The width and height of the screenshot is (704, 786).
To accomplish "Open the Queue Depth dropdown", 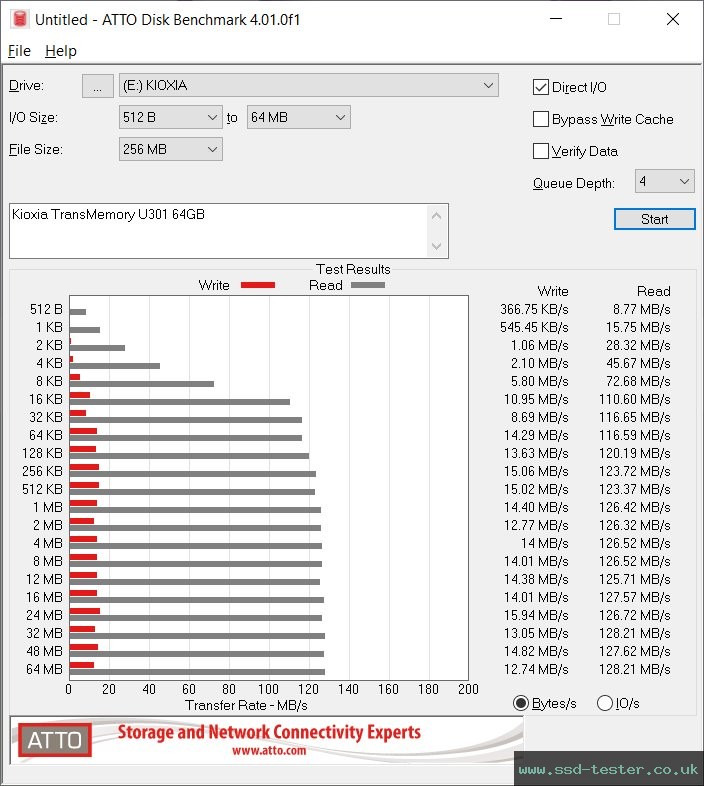I will click(x=664, y=181).
